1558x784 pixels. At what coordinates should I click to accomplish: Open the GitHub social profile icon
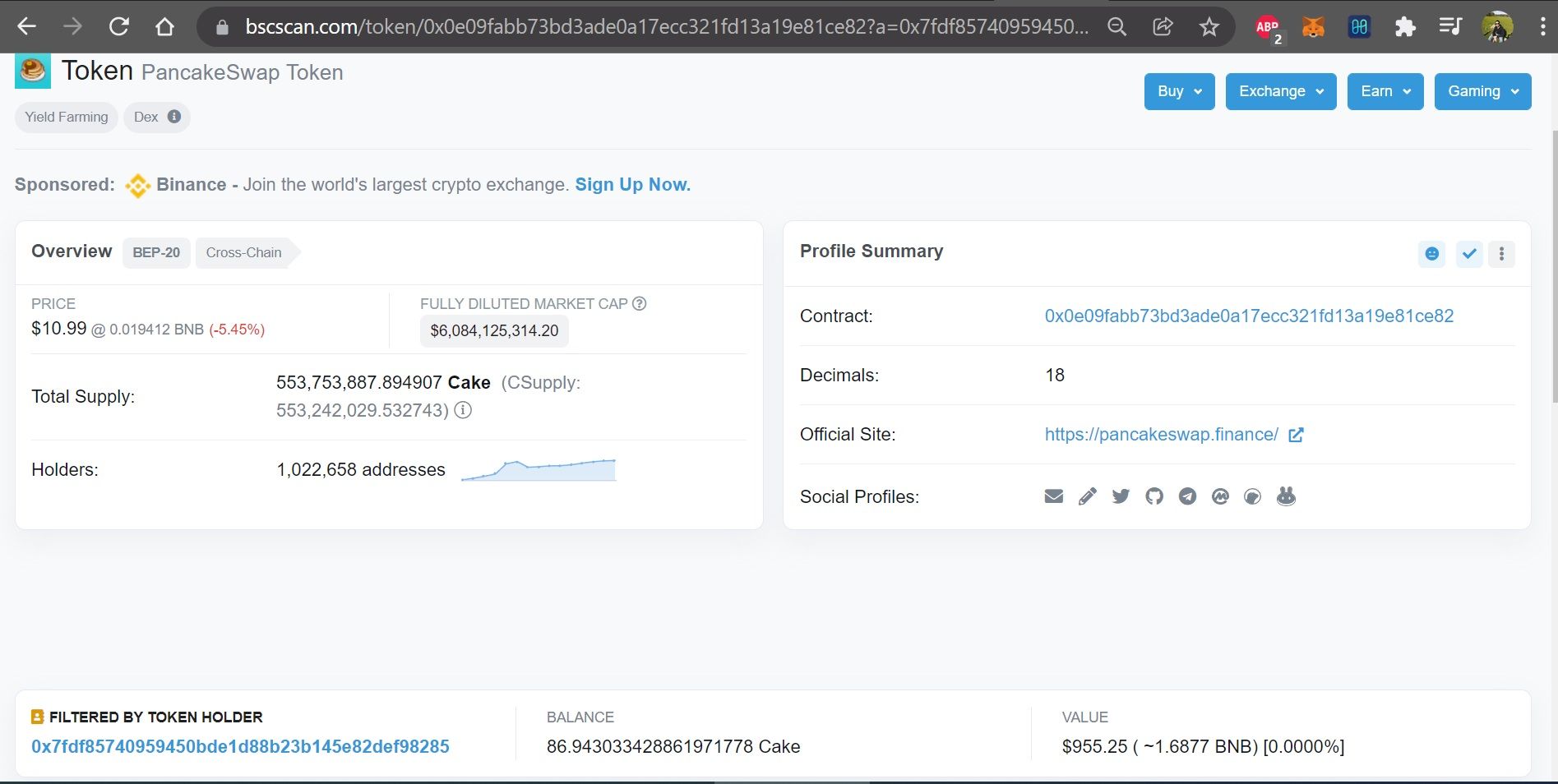tap(1154, 496)
